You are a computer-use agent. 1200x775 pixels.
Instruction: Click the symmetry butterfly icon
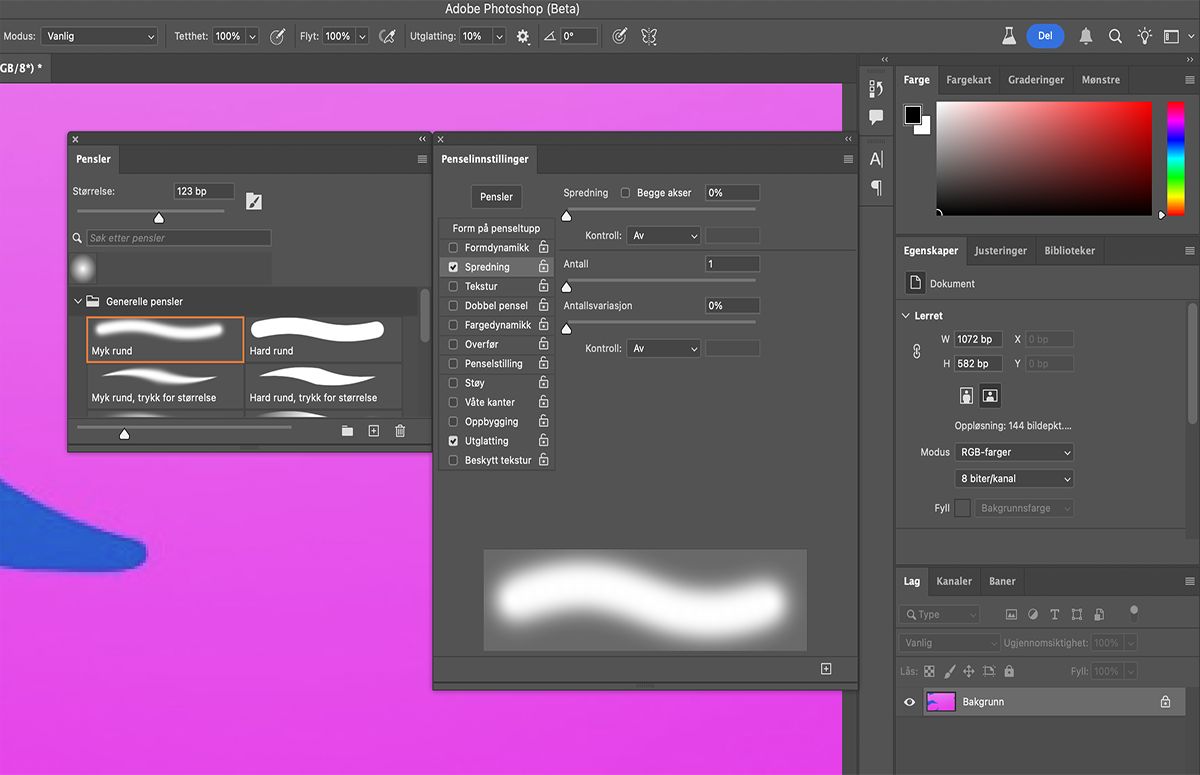coord(649,36)
